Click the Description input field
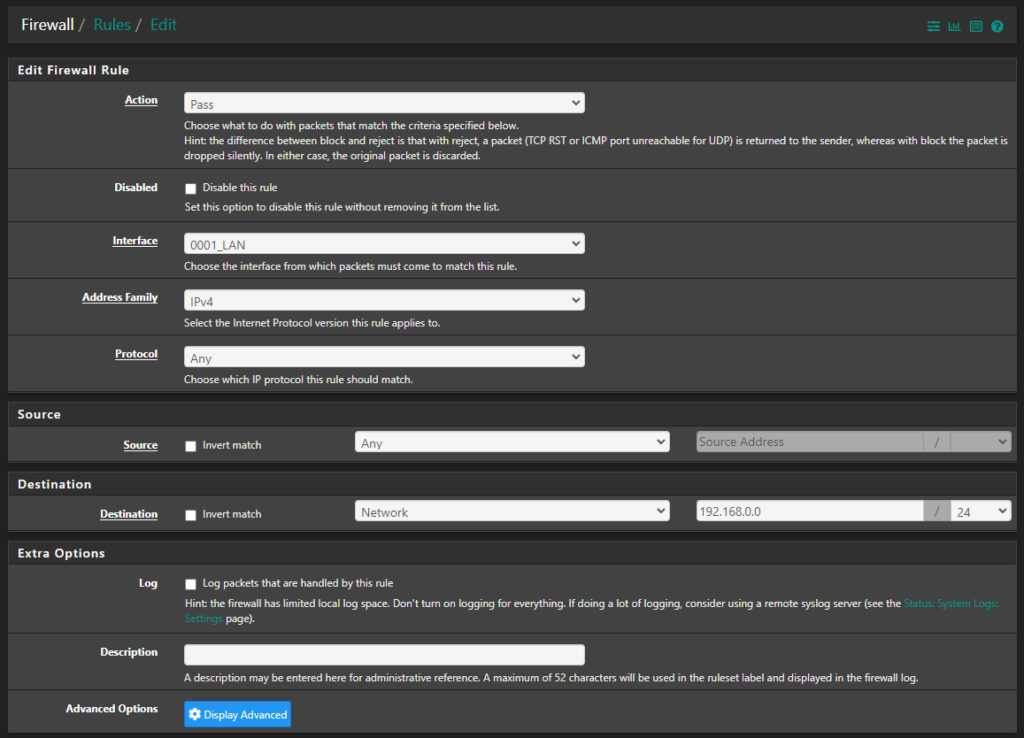The image size is (1024, 738). point(384,655)
